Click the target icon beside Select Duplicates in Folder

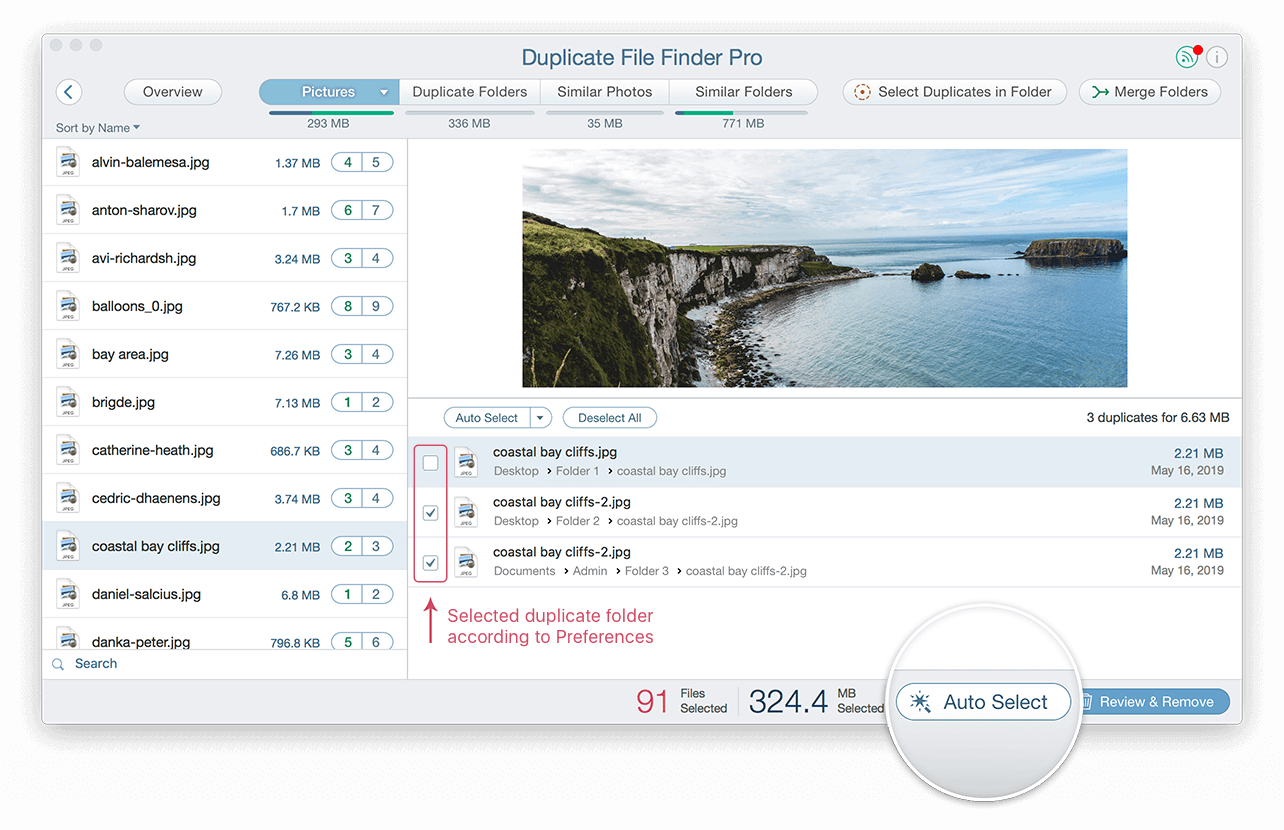coord(862,92)
